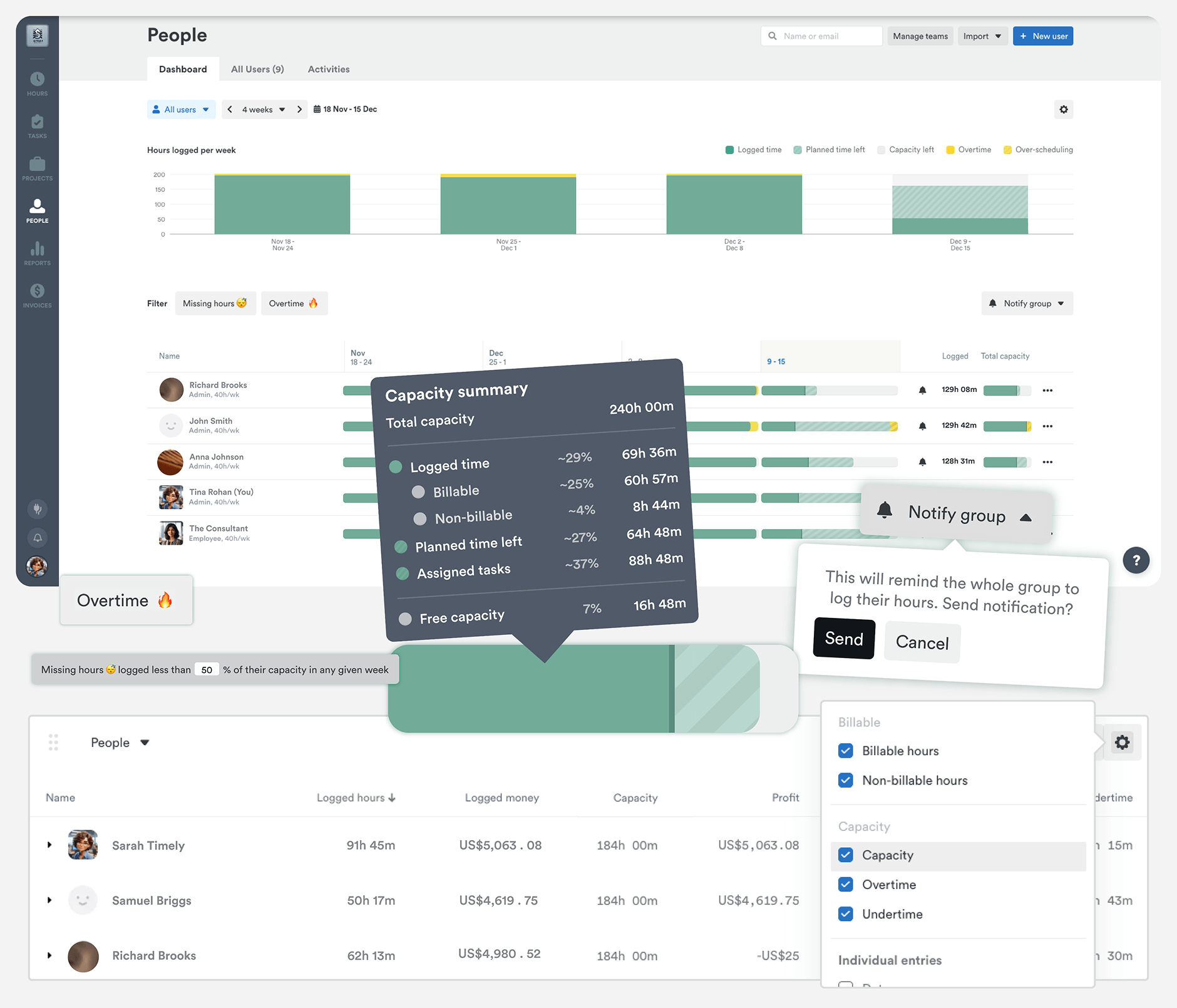The image size is (1177, 1008).
Task: Open Invoices sidebar icon
Action: pos(37,296)
